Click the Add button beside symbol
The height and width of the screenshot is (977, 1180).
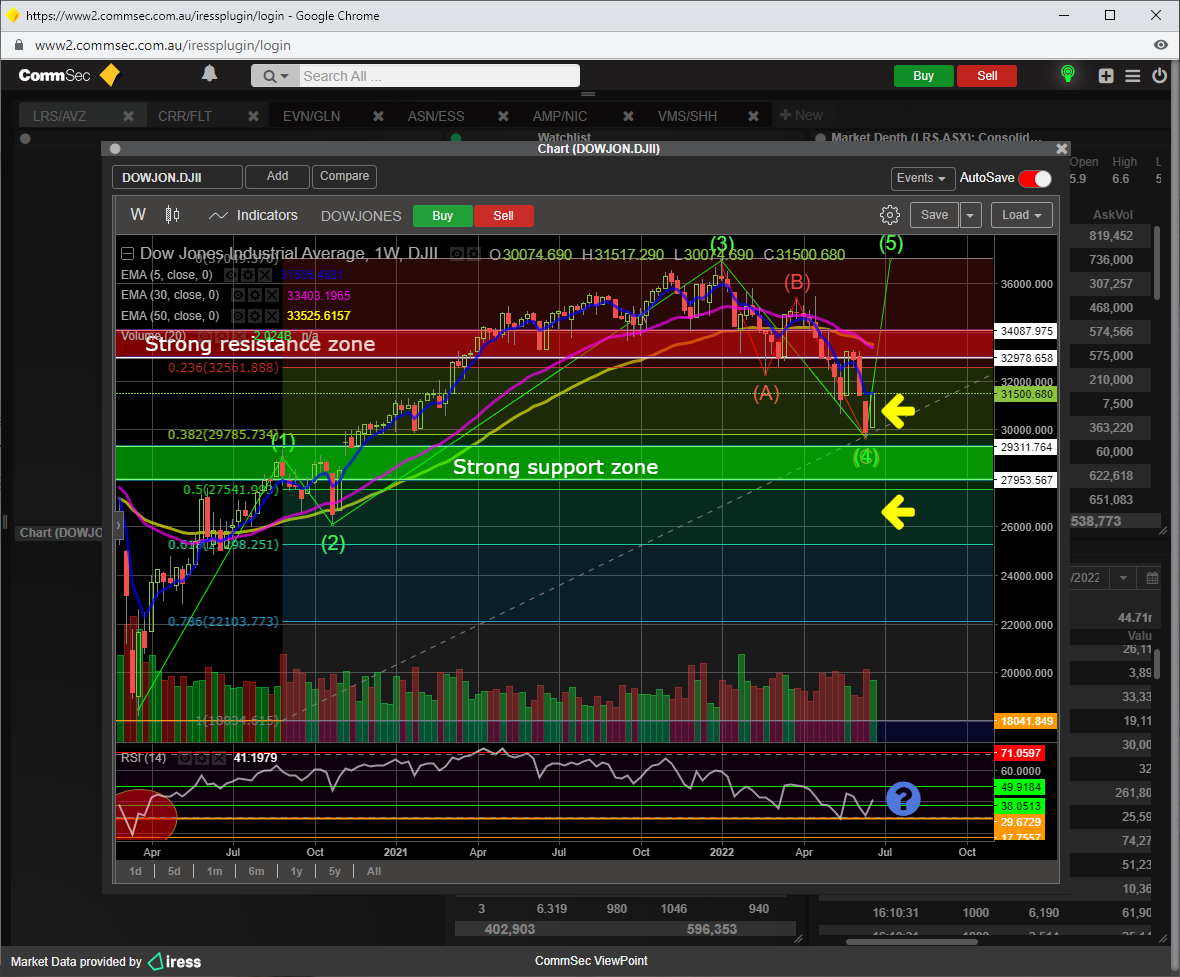point(278,176)
